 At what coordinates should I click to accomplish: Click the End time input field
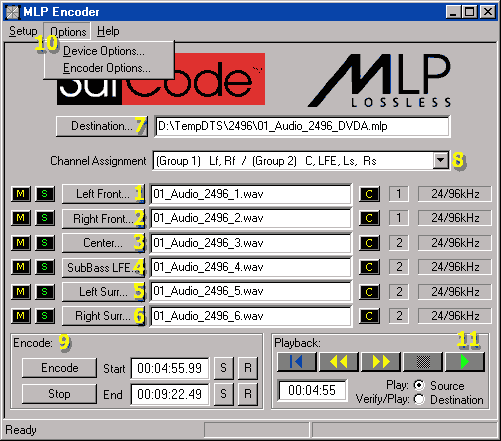170,394
